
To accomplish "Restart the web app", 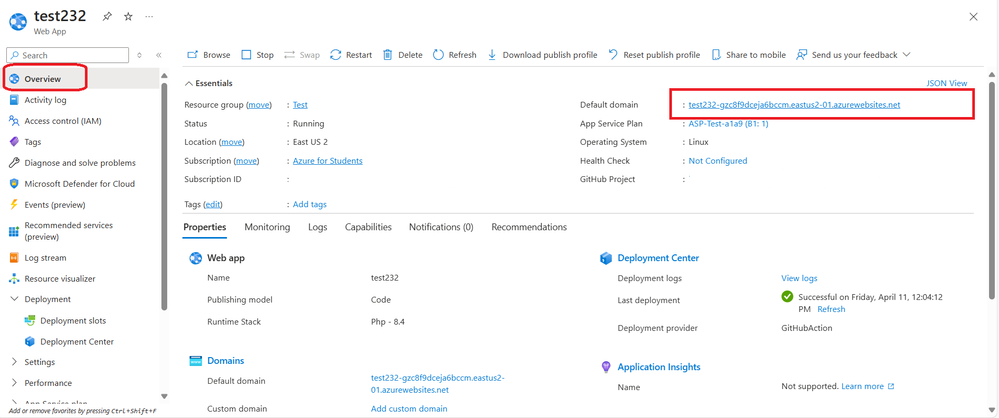I will point(351,55).
